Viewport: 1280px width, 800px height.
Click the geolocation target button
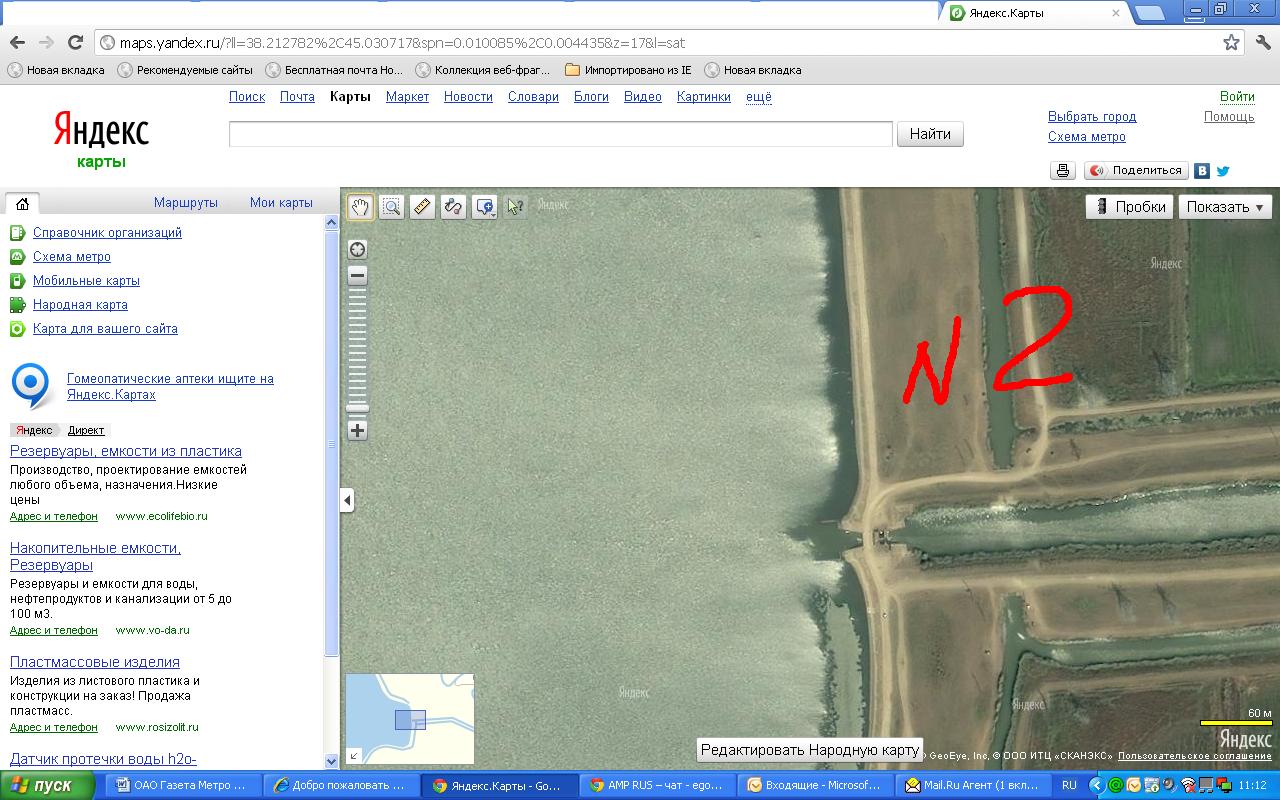pos(357,249)
